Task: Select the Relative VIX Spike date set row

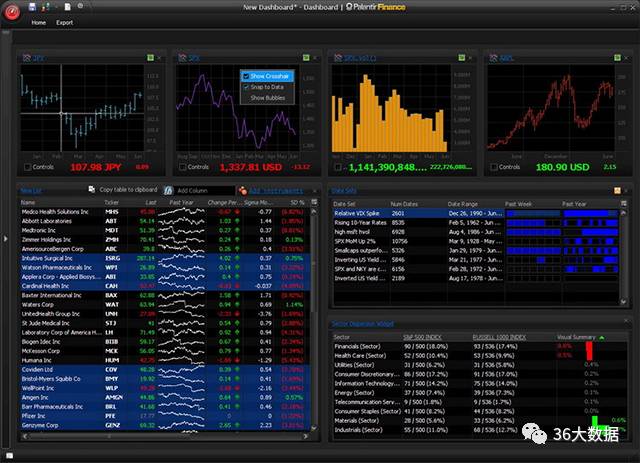Action: 476,214
